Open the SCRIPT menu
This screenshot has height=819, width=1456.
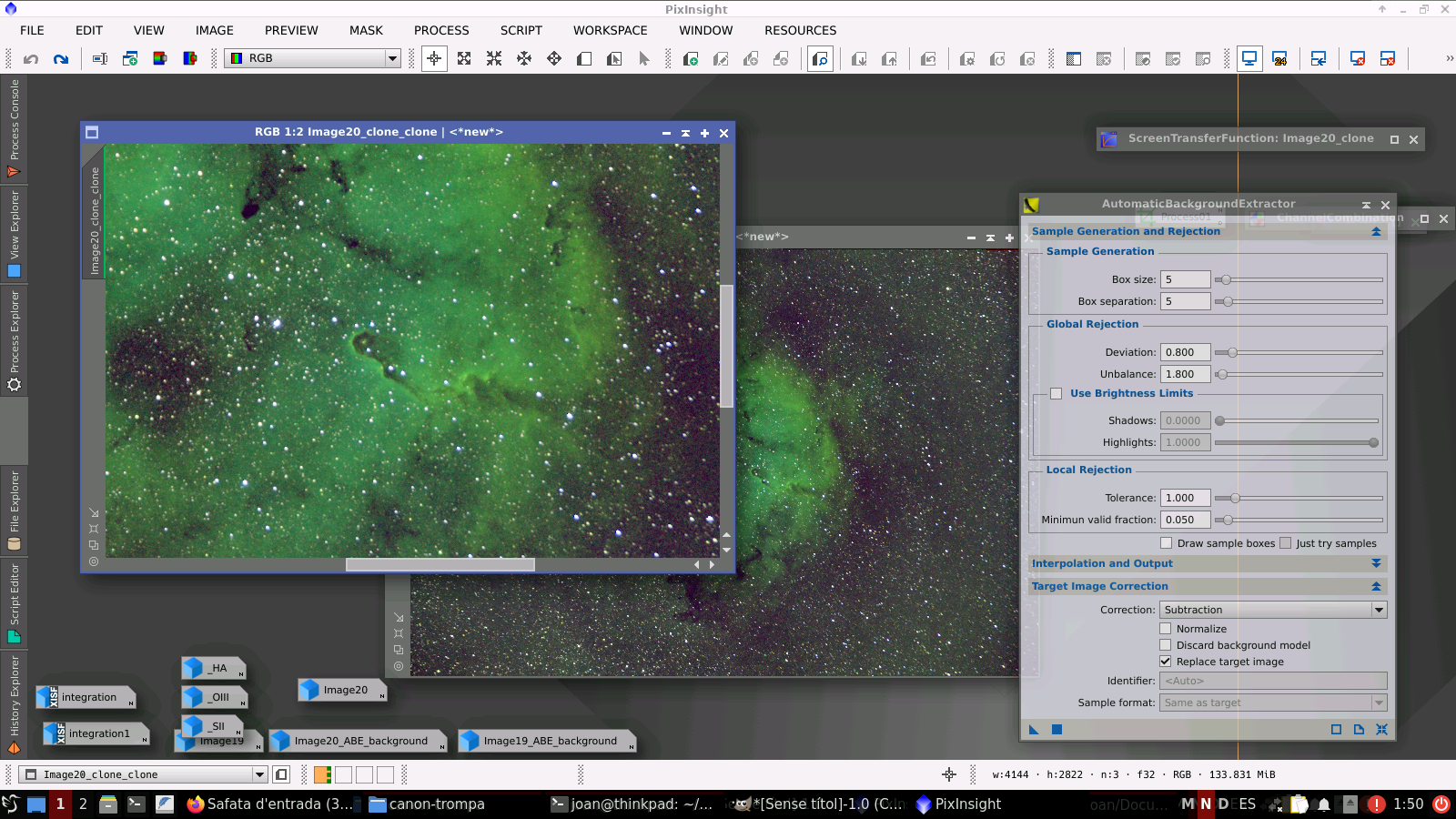coord(521,30)
